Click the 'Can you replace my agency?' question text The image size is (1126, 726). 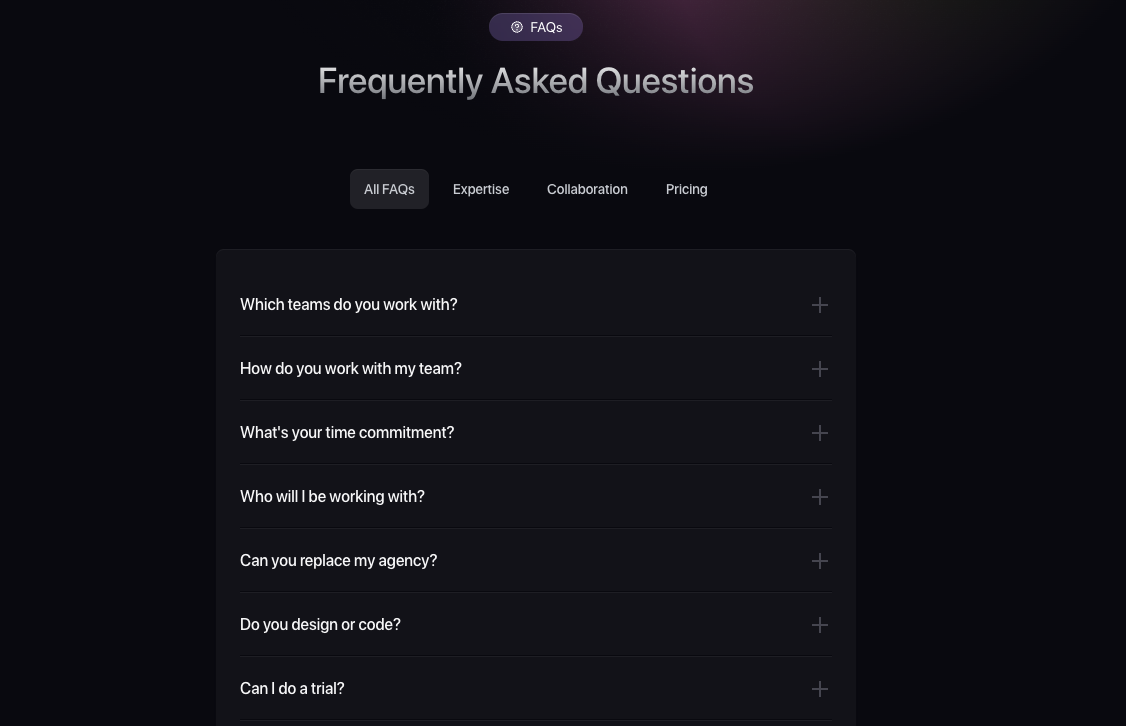(339, 561)
